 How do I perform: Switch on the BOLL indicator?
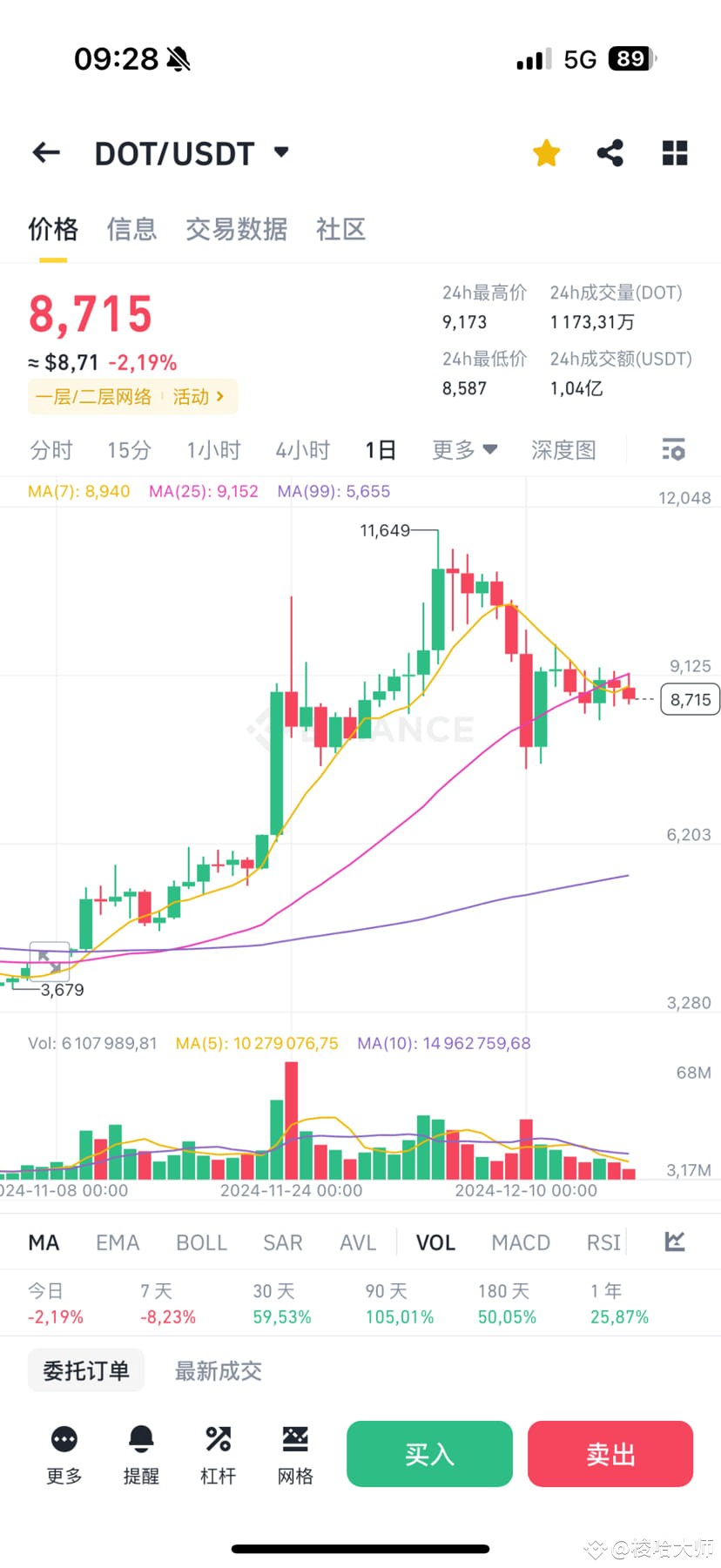201,1242
